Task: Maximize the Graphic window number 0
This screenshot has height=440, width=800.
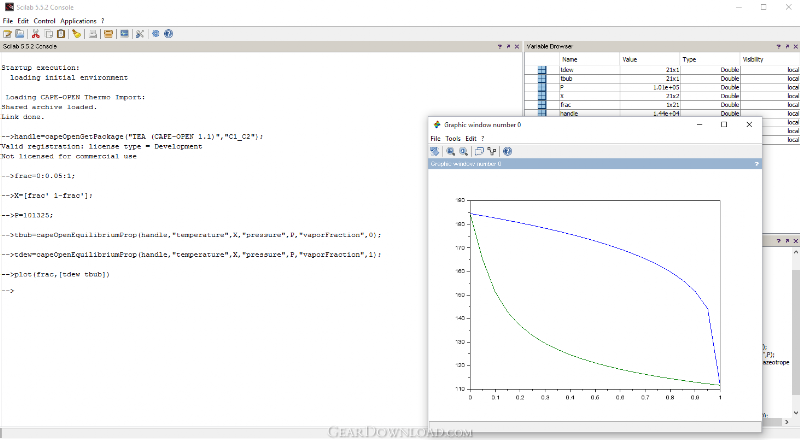Action: (x=724, y=125)
